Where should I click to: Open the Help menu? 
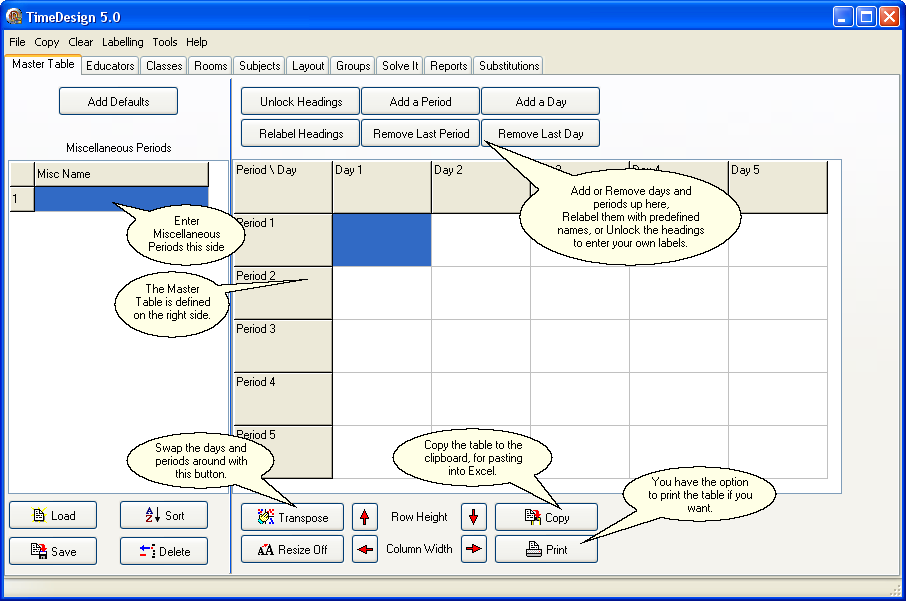click(196, 42)
